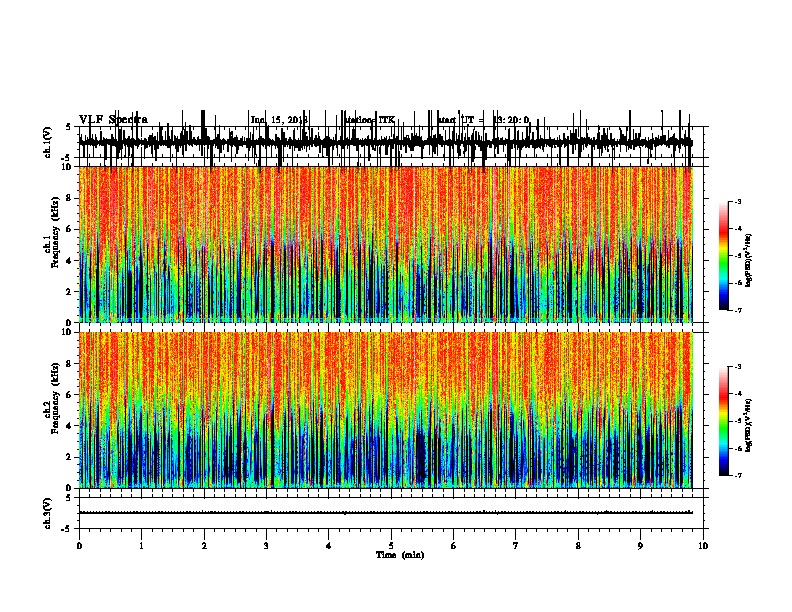Viewport: 792px width, 612px height.
Task: Click time axis tick label 3
Action: [x=266, y=546]
